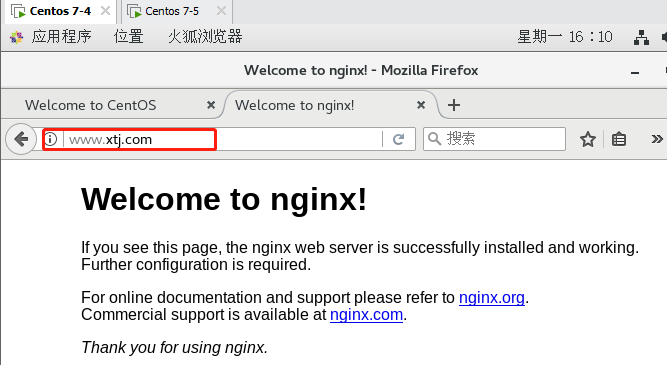Viewport: 667px width, 365px height.
Task: Close the Centos 7-4 VM tab
Action: click(x=105, y=11)
